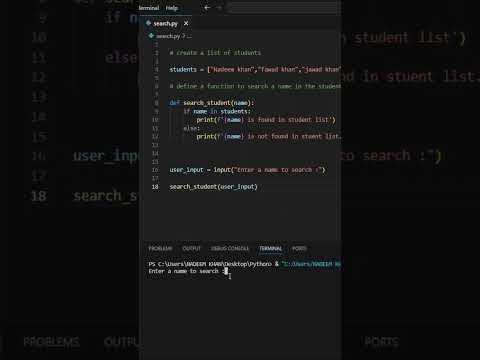Viewport: 480px width, 360px height.
Task: Click the search_student(user_input) call on line 18
Action: click(213, 187)
